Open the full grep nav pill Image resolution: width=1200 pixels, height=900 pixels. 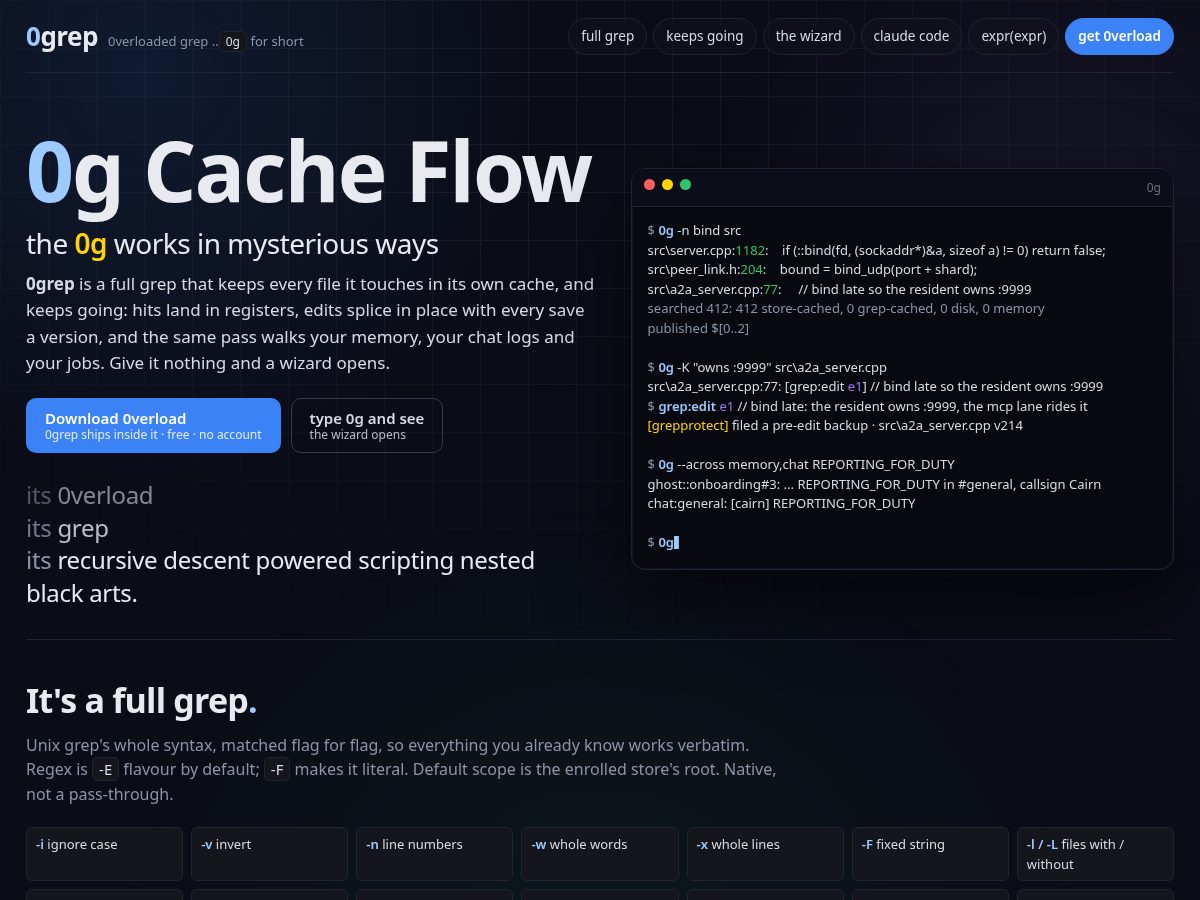607,36
